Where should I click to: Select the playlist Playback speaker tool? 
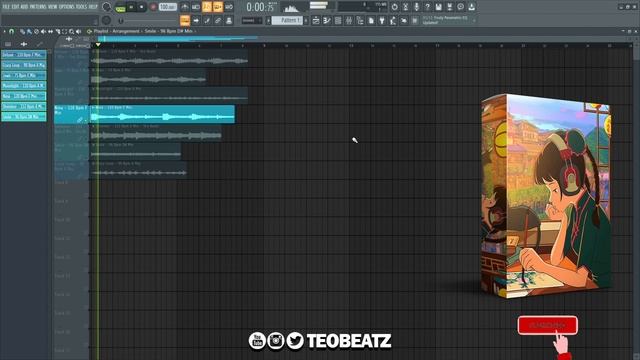click(x=78, y=31)
